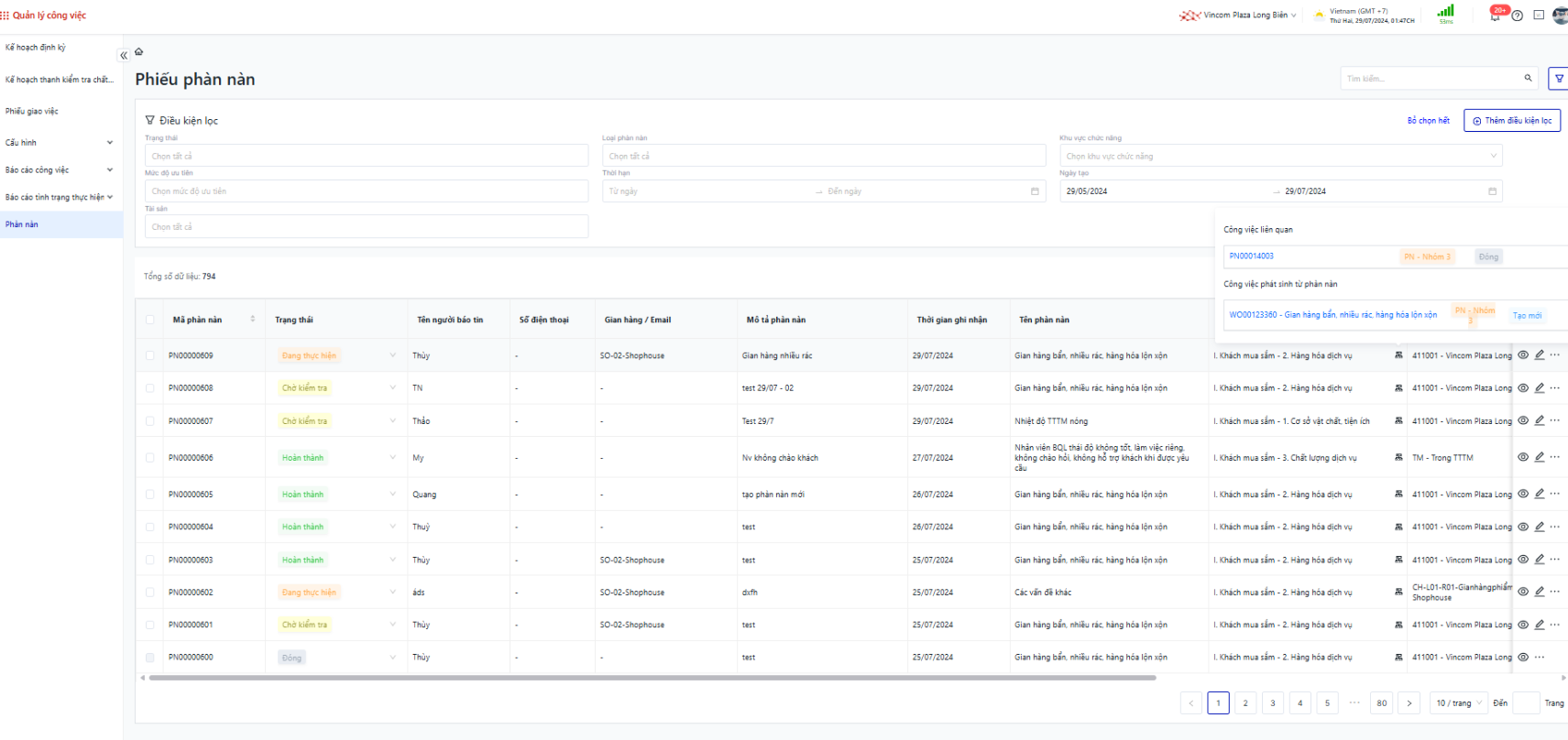This screenshot has height=740, width=1568.
Task: Collapse the sidebar with double-arrow icon
Action: click(124, 56)
